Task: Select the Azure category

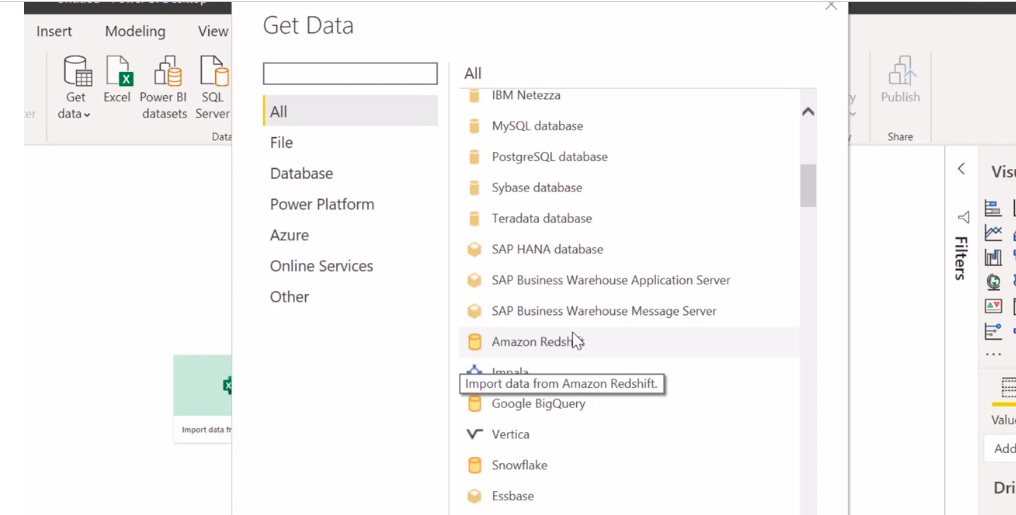Action: coord(351,235)
